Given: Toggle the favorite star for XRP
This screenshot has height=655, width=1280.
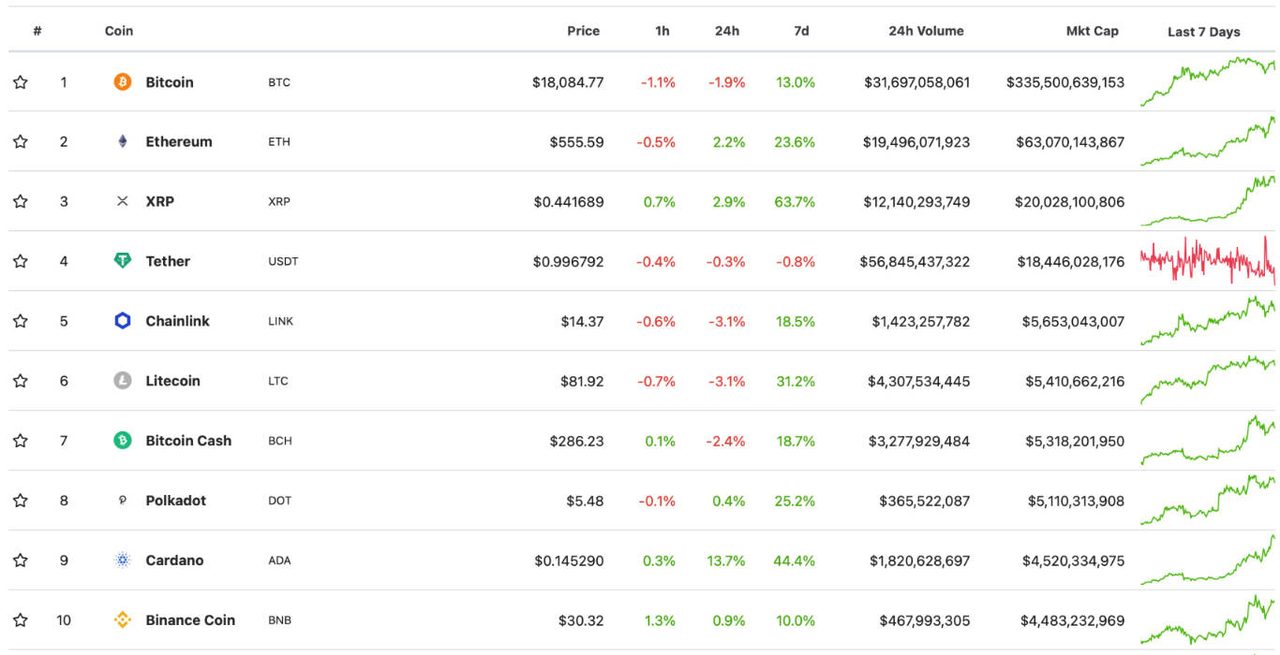Looking at the screenshot, I should click(20, 202).
